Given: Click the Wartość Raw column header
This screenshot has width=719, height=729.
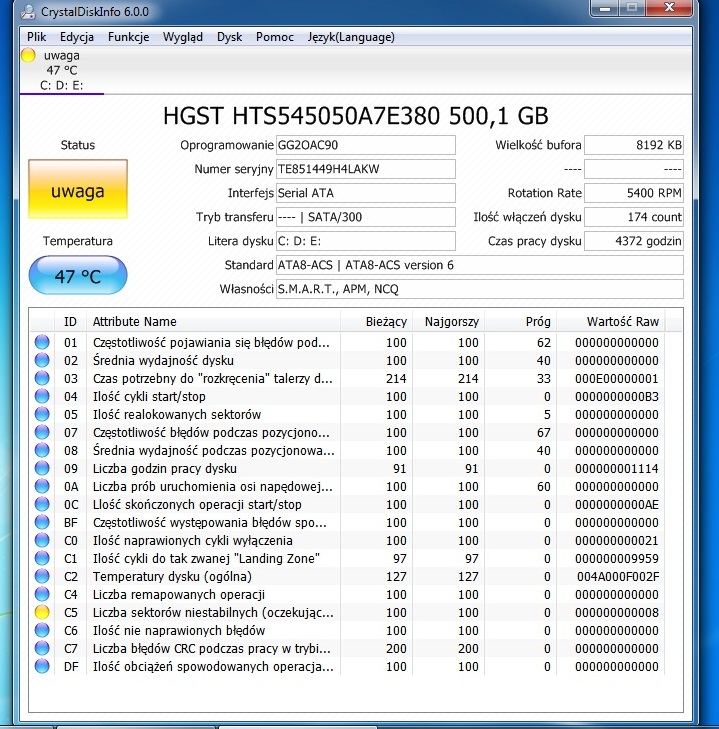Looking at the screenshot, I should coord(611,321).
